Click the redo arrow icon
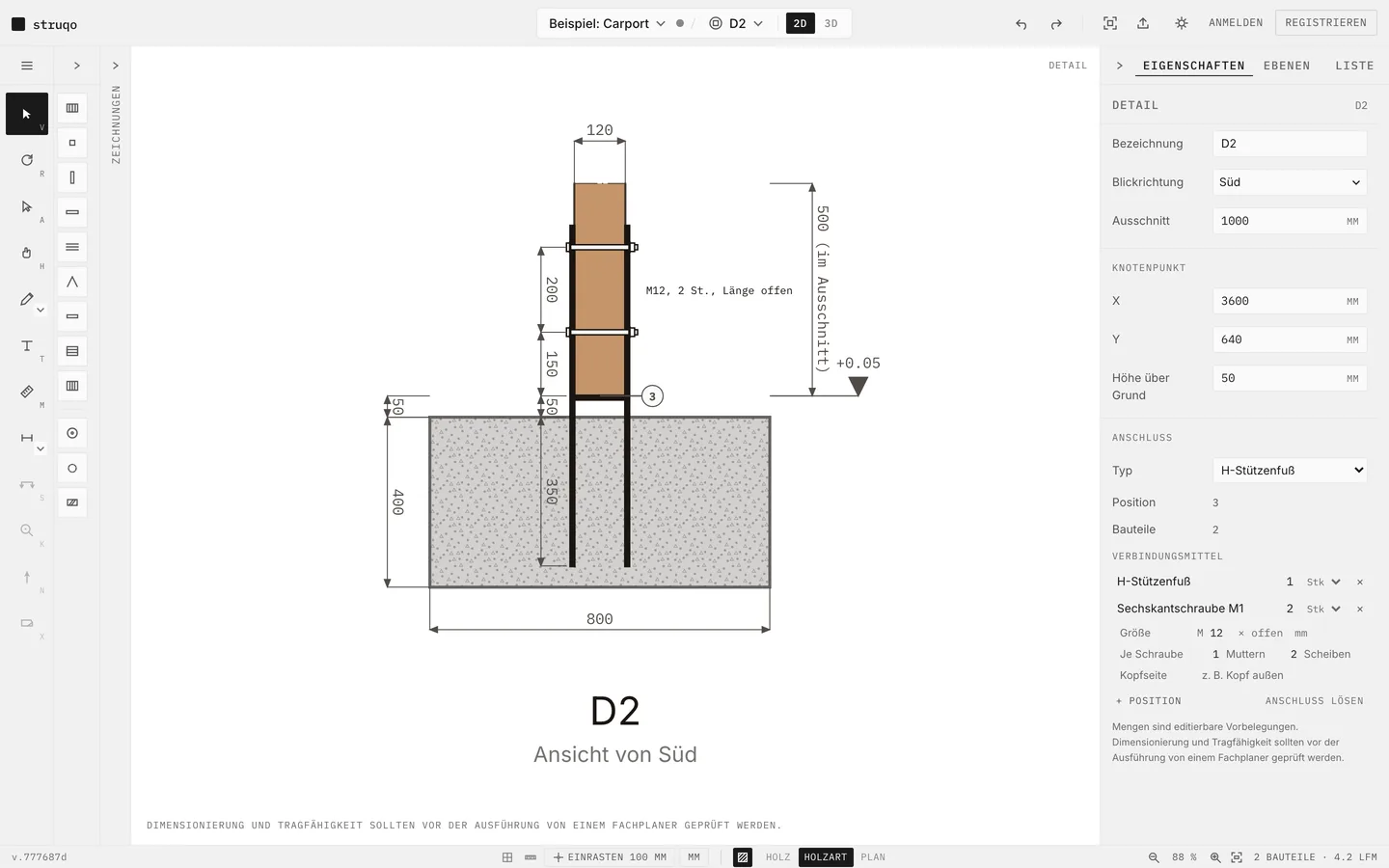1389x868 pixels. tap(1056, 23)
